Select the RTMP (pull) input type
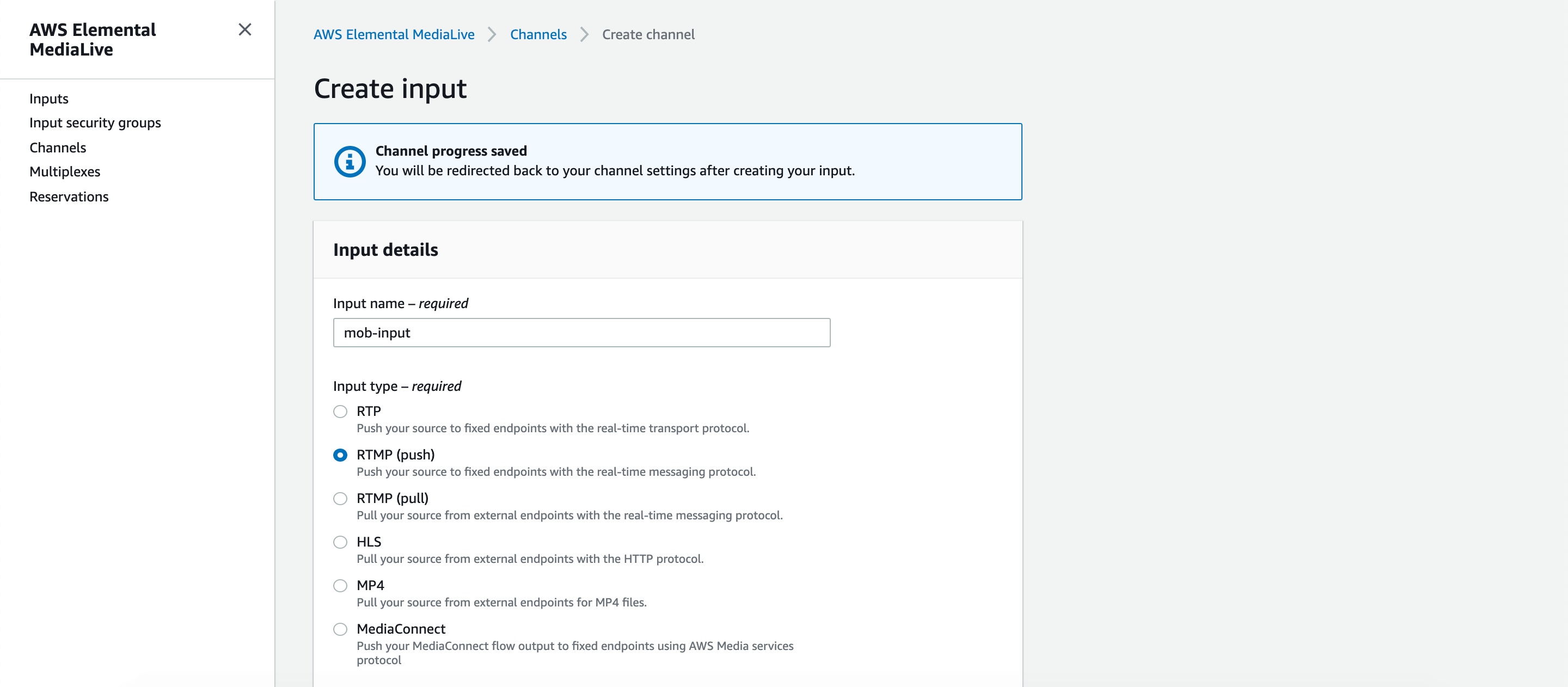1568x687 pixels. click(x=340, y=499)
